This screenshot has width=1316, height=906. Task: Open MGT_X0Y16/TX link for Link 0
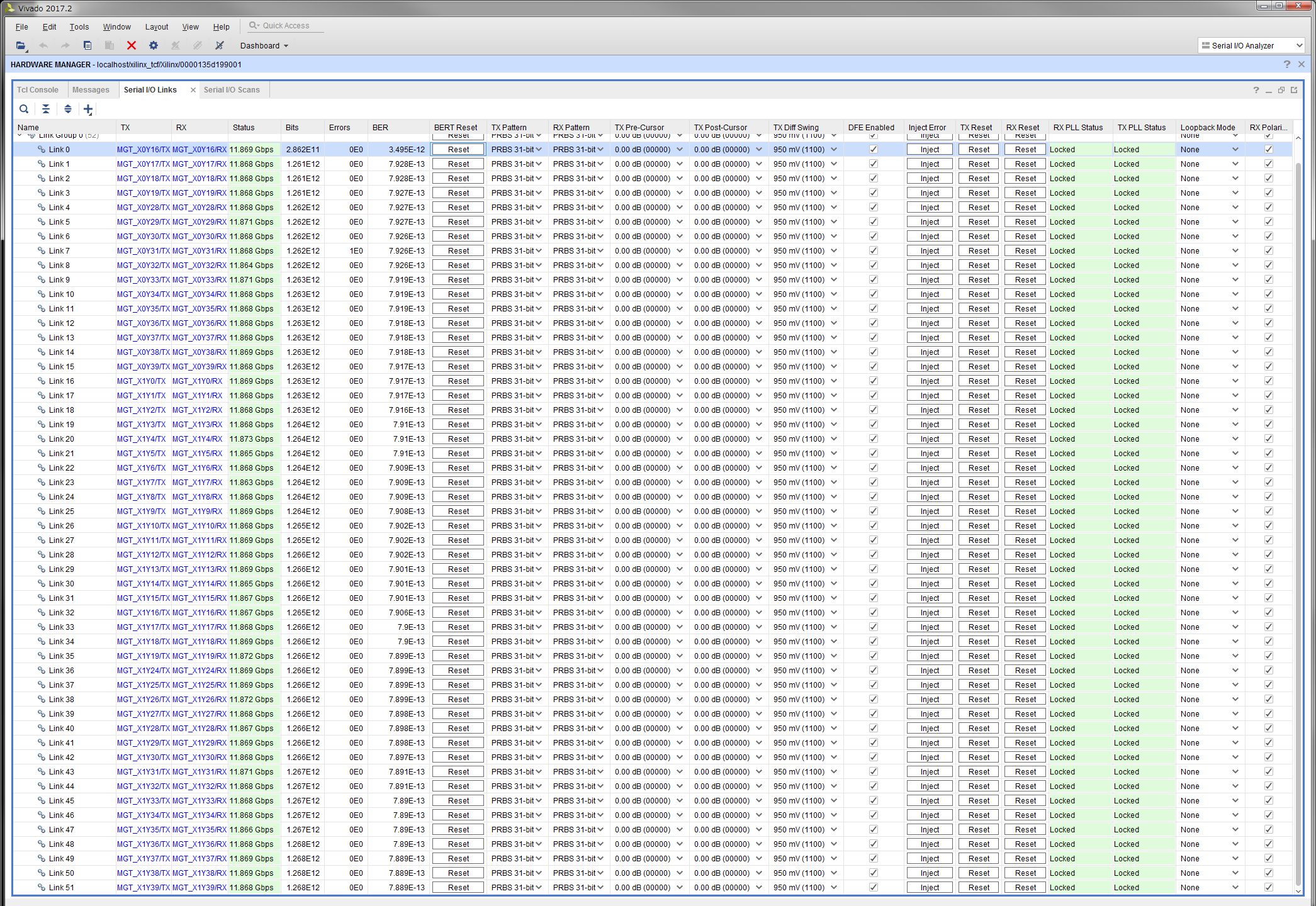[143, 150]
